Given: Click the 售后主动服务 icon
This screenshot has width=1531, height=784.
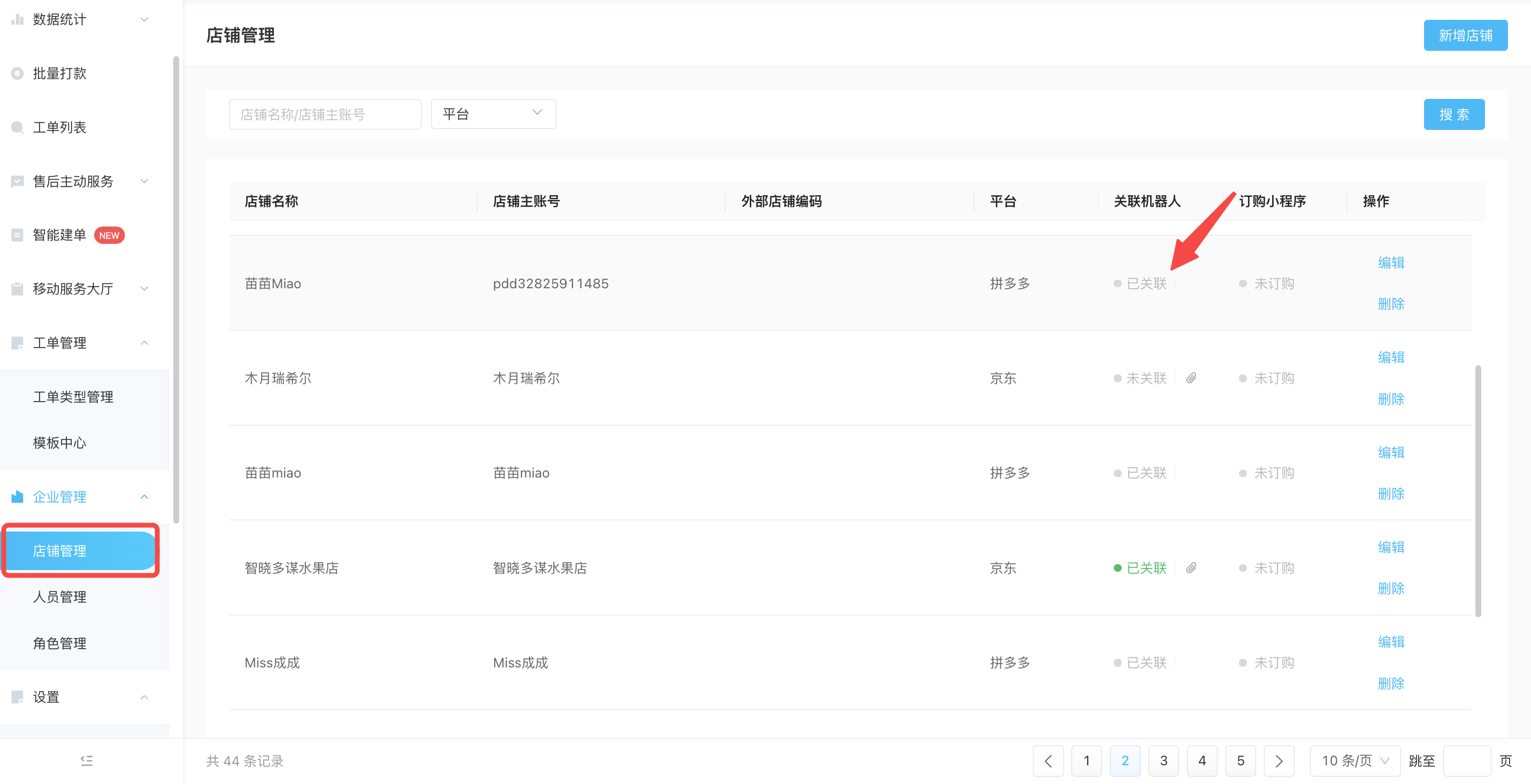Looking at the screenshot, I should point(17,181).
